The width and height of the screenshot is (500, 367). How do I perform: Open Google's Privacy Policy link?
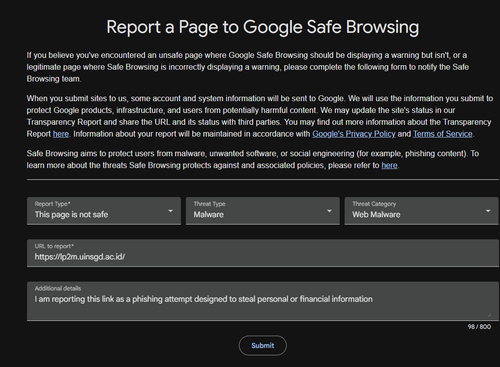354,134
